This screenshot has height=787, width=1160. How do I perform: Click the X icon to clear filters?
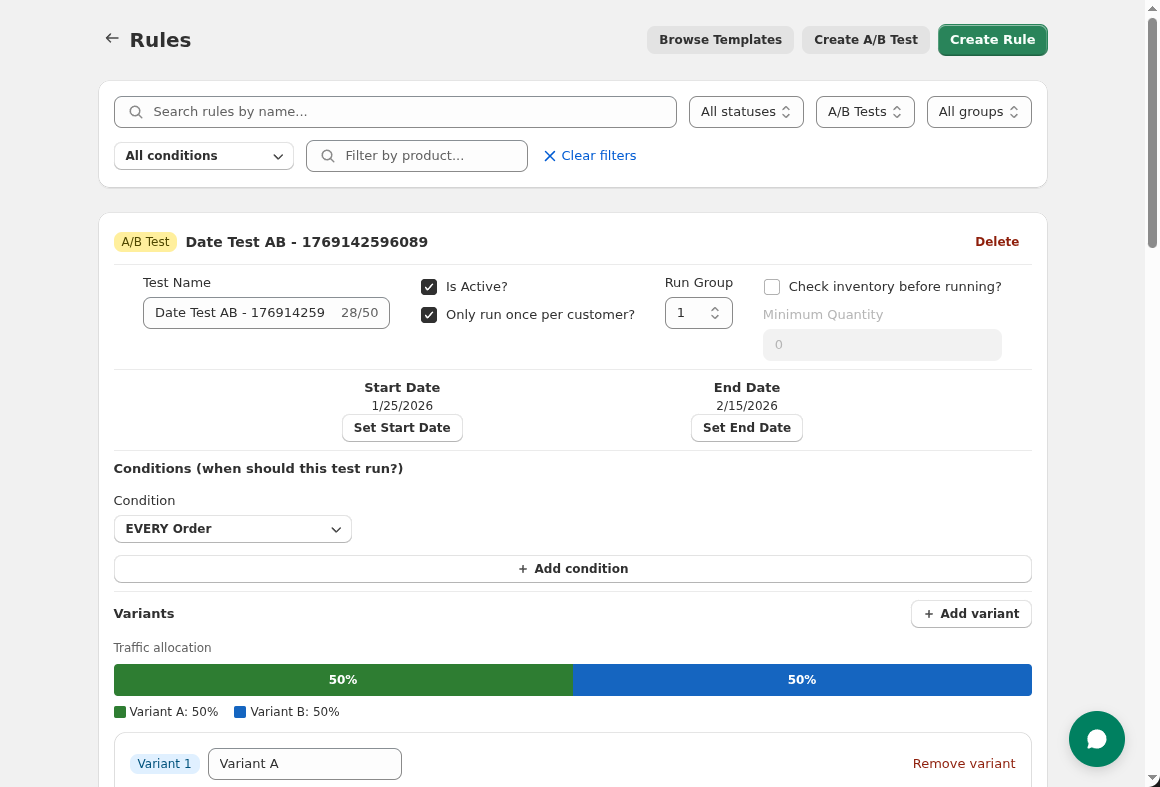tap(549, 155)
